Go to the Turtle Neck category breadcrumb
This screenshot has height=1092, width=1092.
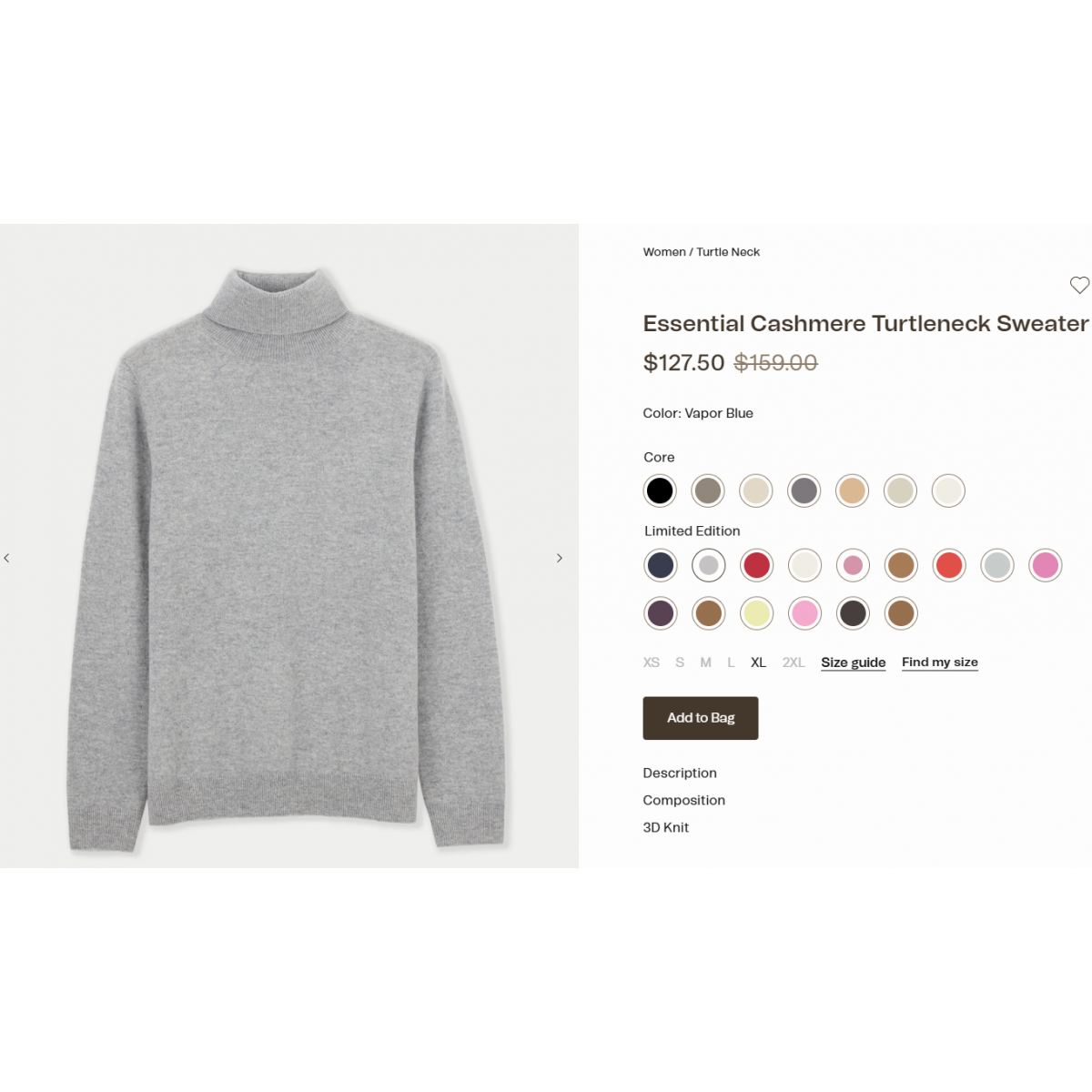(728, 252)
